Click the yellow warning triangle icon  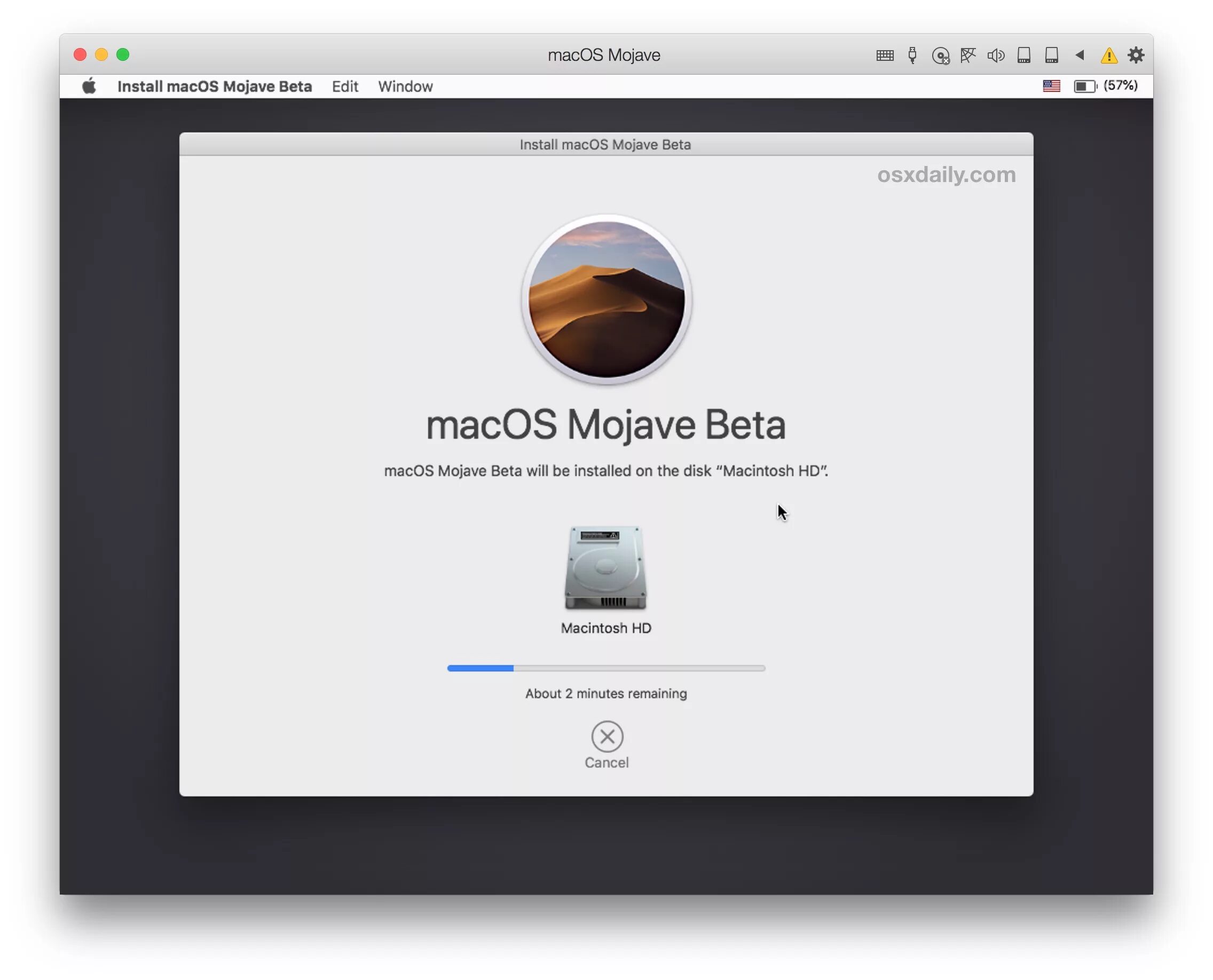tap(1109, 56)
